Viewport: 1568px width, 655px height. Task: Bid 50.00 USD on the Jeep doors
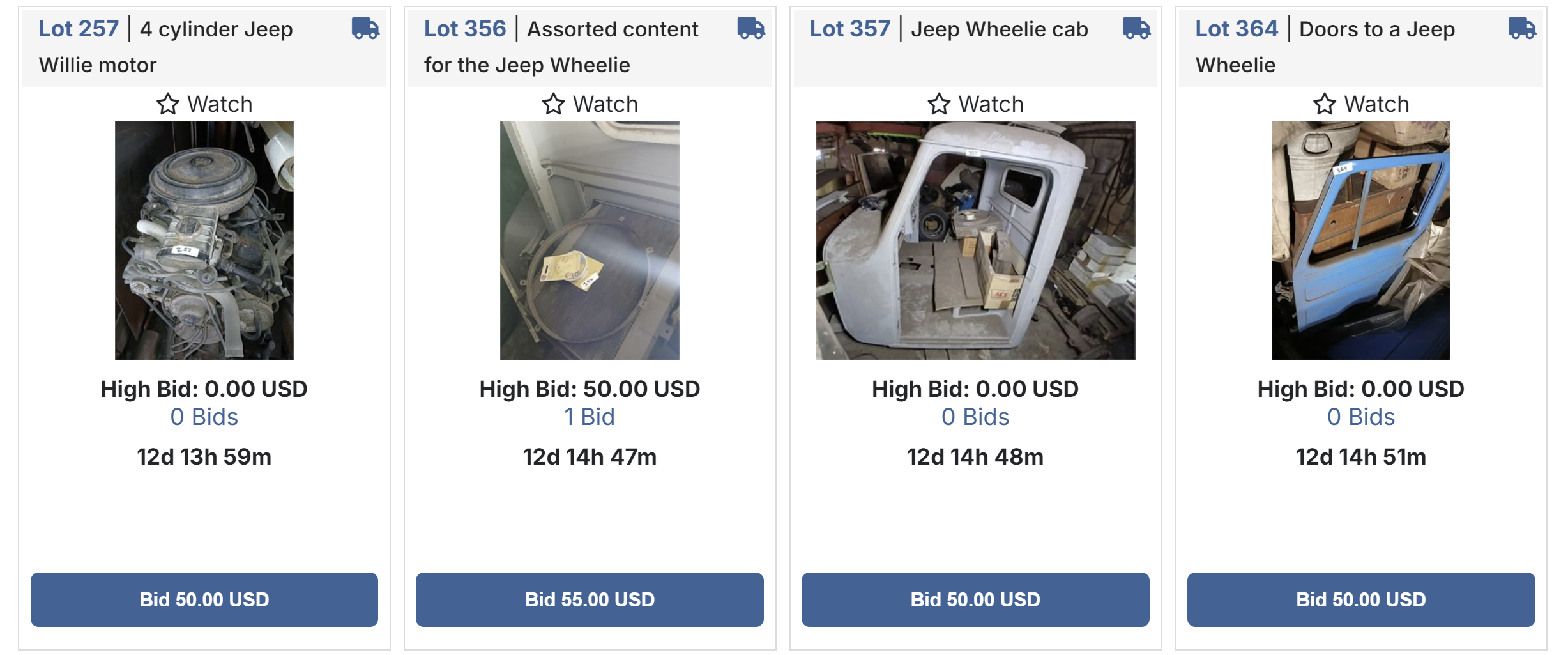tap(1361, 599)
